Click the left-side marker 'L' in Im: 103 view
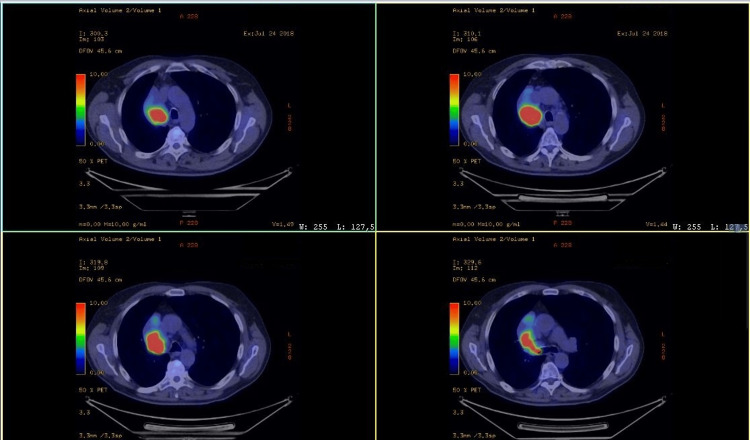 (x=289, y=105)
